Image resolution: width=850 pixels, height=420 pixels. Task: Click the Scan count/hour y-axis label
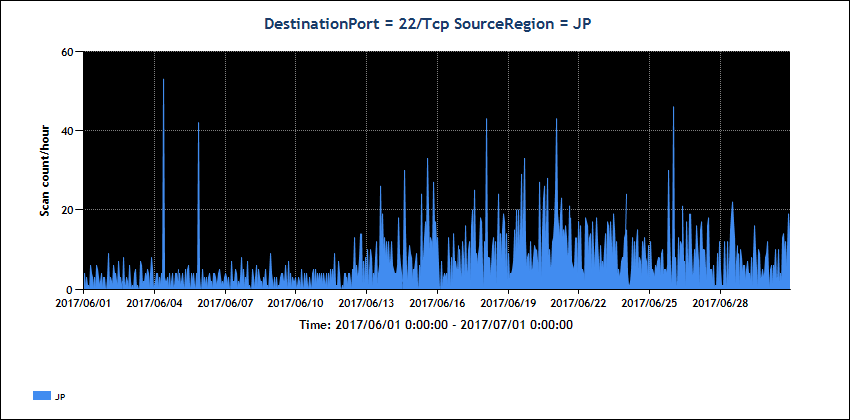pyautogui.click(x=44, y=170)
